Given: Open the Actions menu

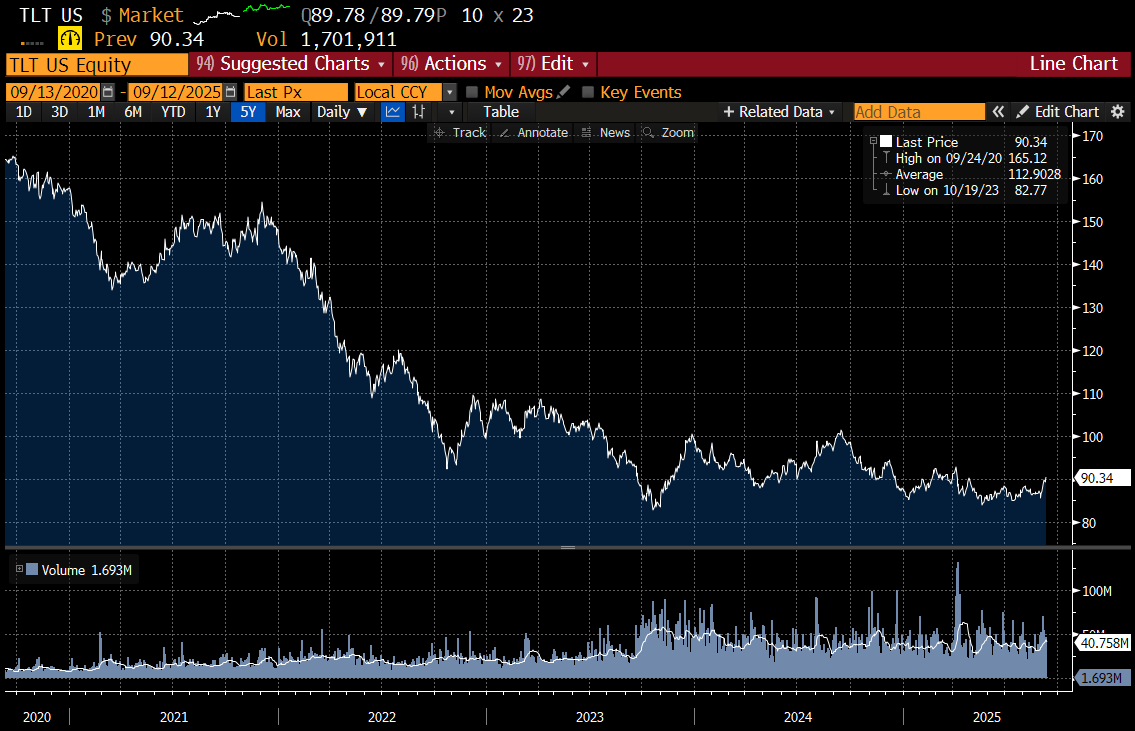Looking at the screenshot, I should point(451,64).
